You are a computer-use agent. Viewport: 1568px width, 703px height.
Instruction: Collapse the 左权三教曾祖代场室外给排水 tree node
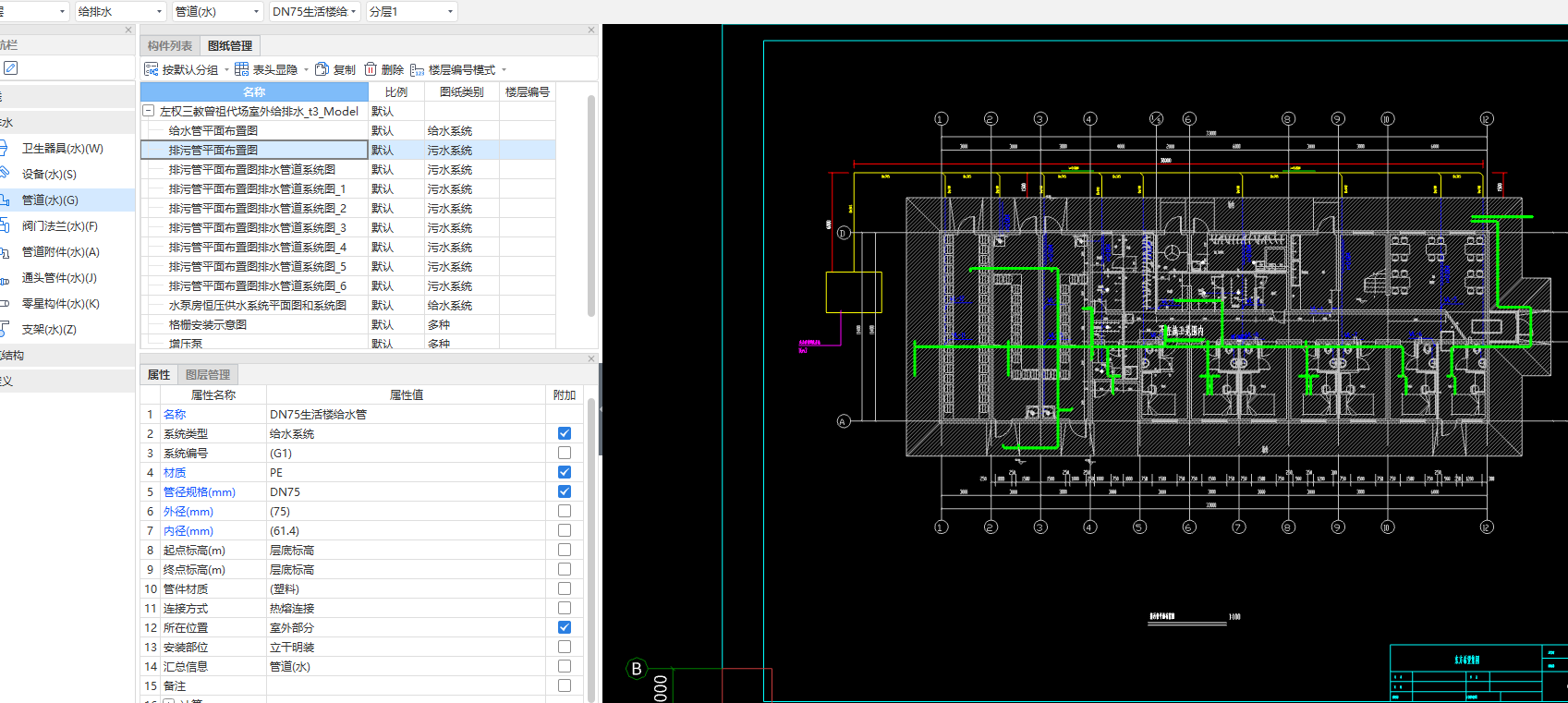148,111
